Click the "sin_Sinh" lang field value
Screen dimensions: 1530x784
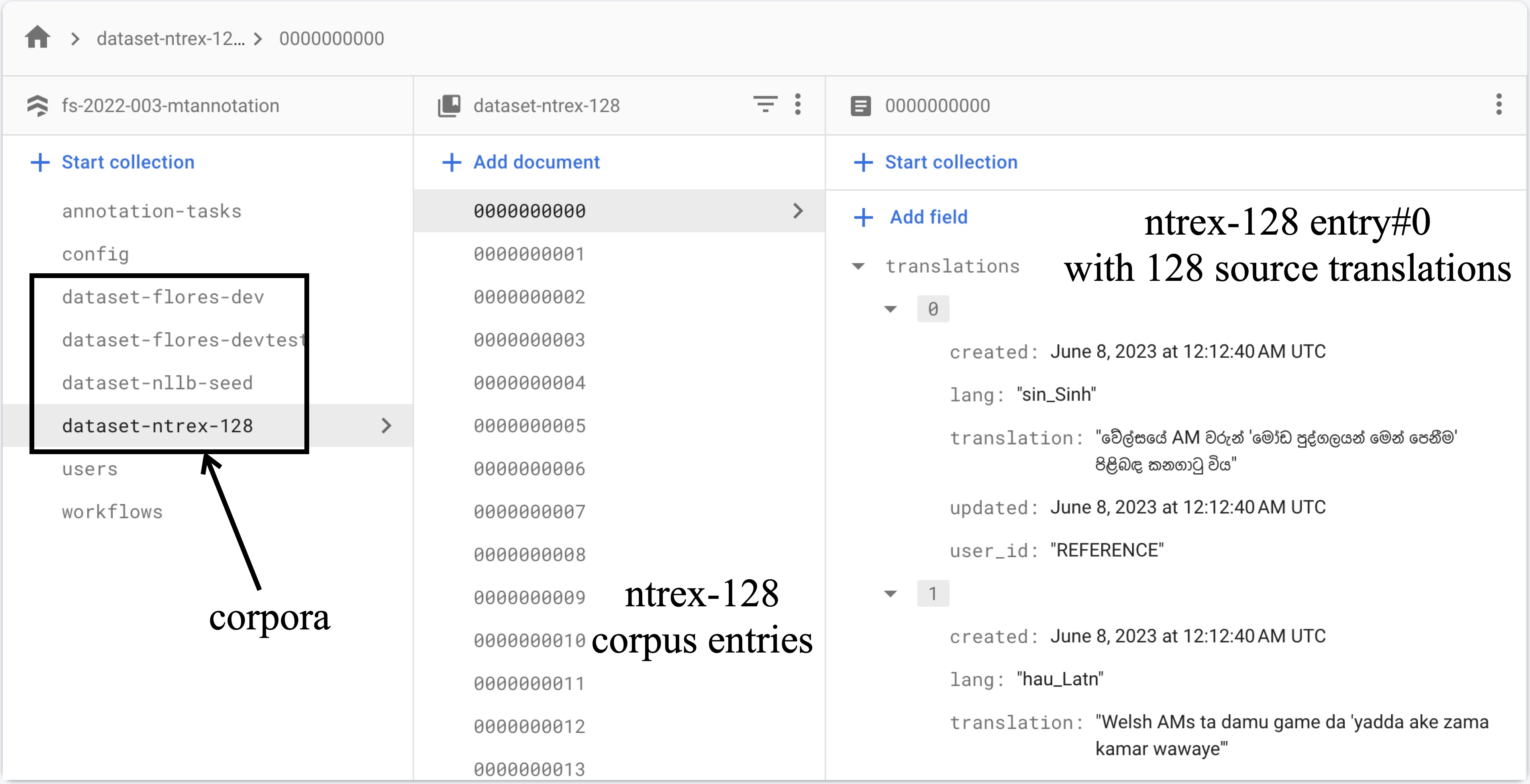point(1056,394)
